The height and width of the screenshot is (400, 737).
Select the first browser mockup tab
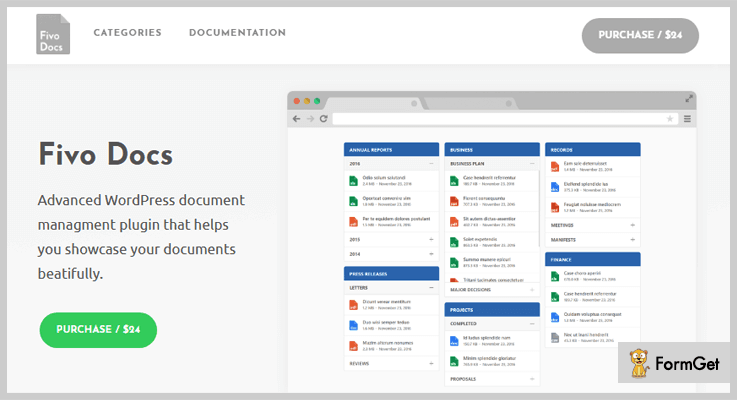tap(375, 103)
